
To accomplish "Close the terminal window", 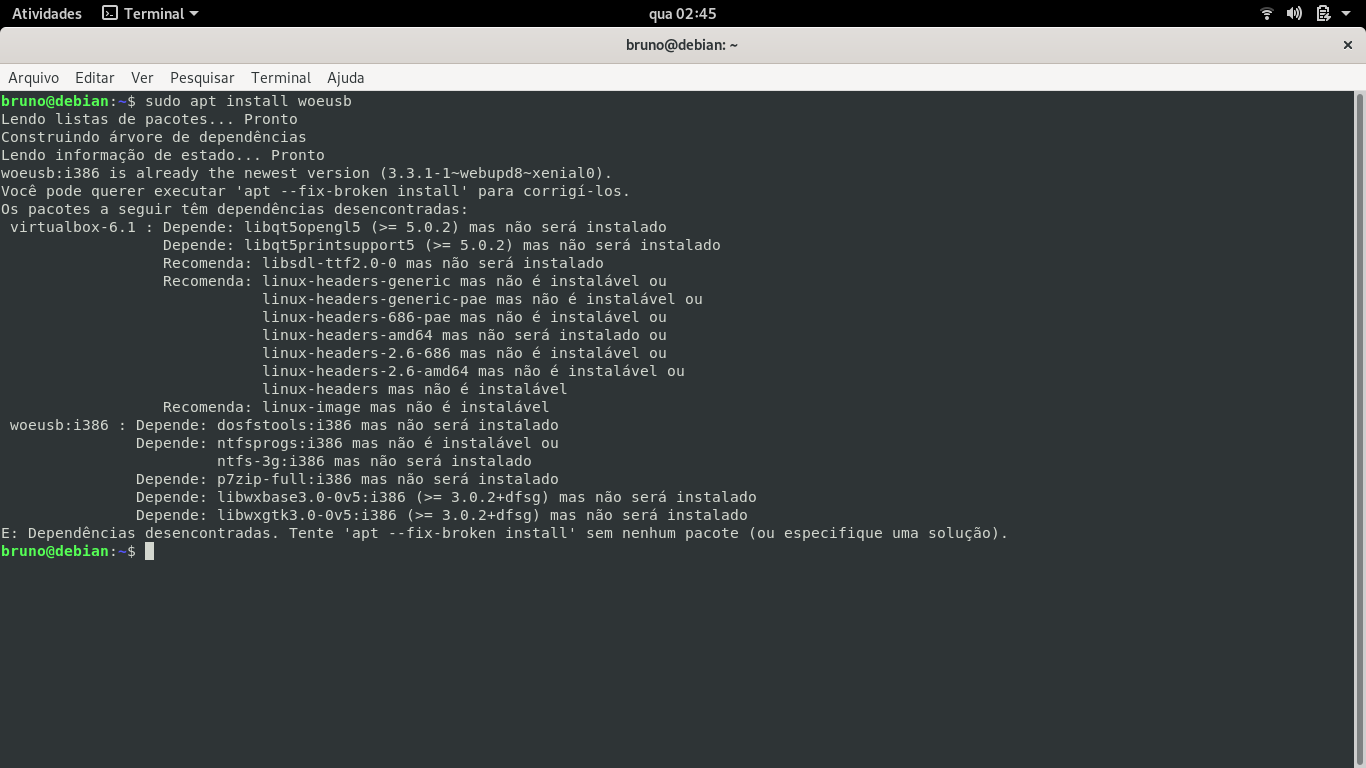I will [x=1348, y=45].
